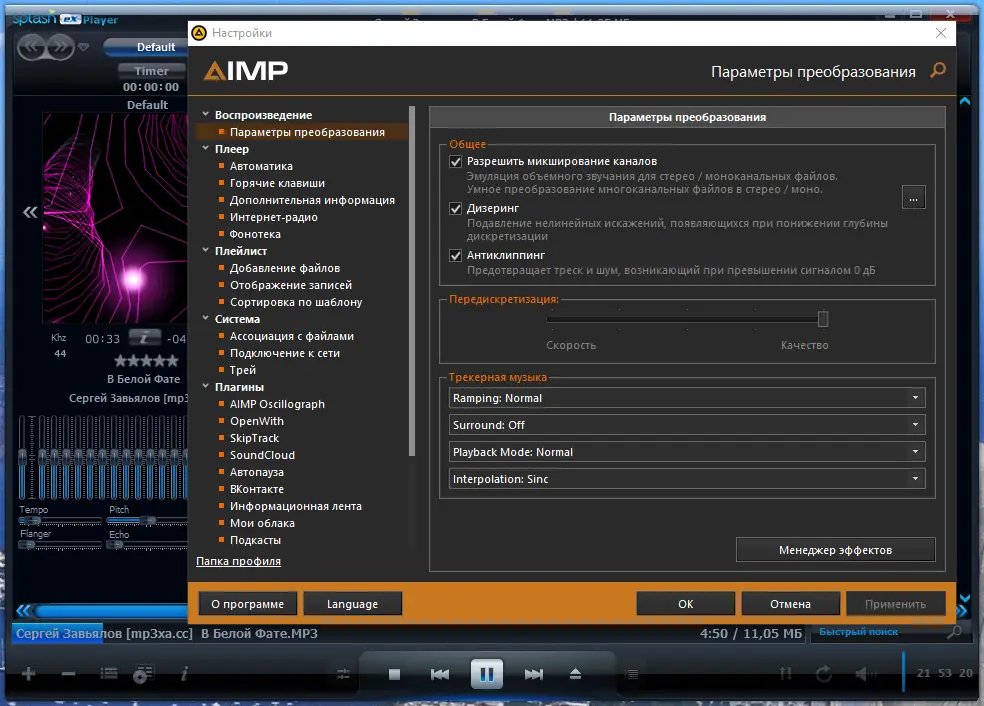Open 'Интернет-радио' settings page
The width and height of the screenshot is (984, 706).
274,217
